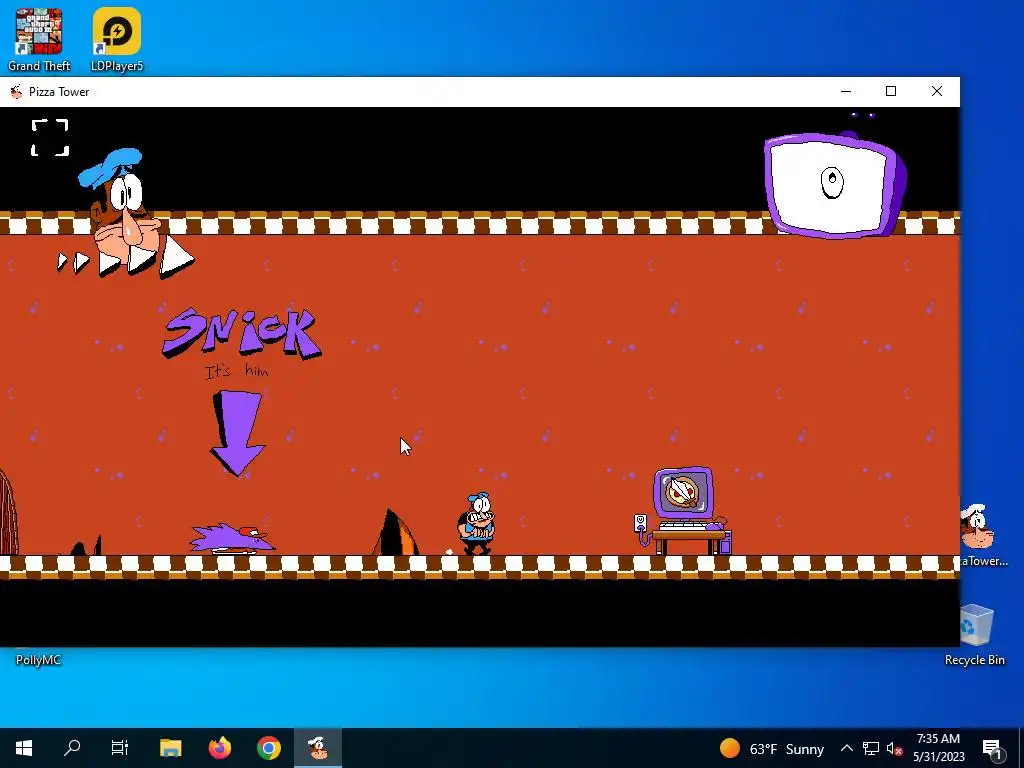1024x768 pixels.
Task: Maximize the Pizza Tower window
Action: point(891,91)
